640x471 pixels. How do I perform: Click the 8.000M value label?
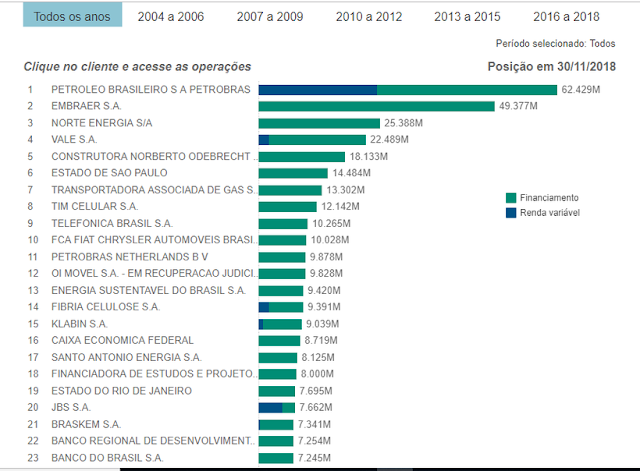pos(317,374)
